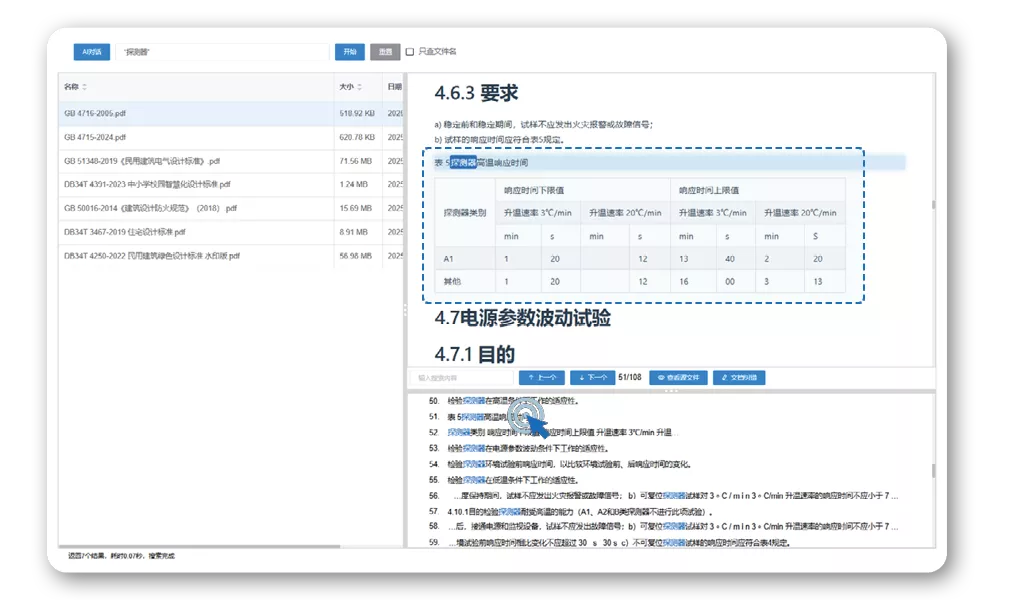Click the rightmost blue document button

739,377
